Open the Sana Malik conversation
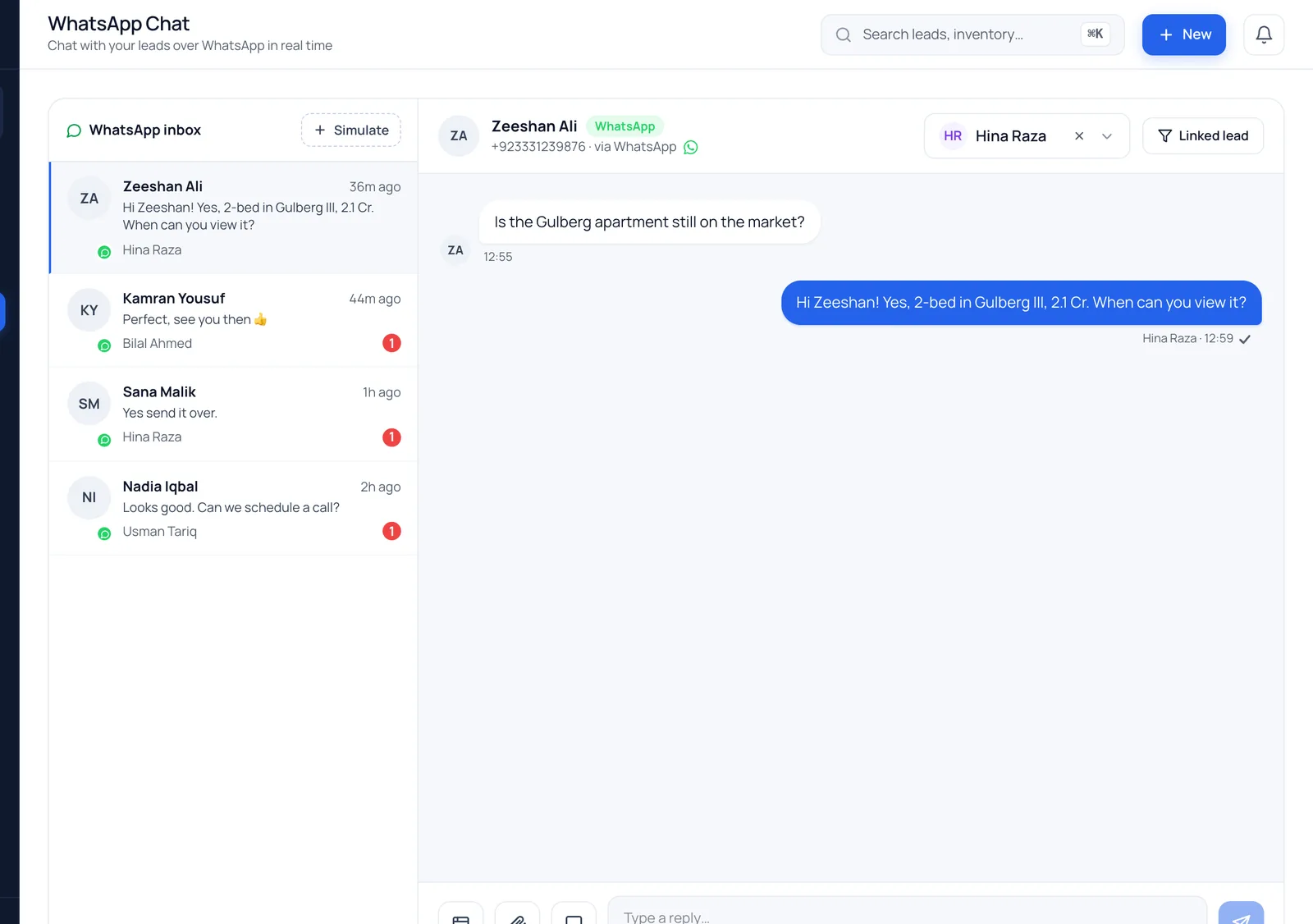 point(234,414)
